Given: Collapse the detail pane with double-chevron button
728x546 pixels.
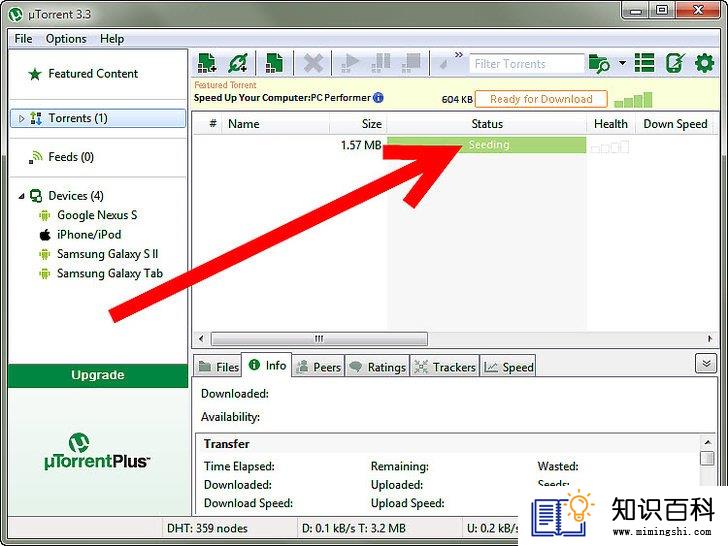Looking at the screenshot, I should (x=706, y=364).
